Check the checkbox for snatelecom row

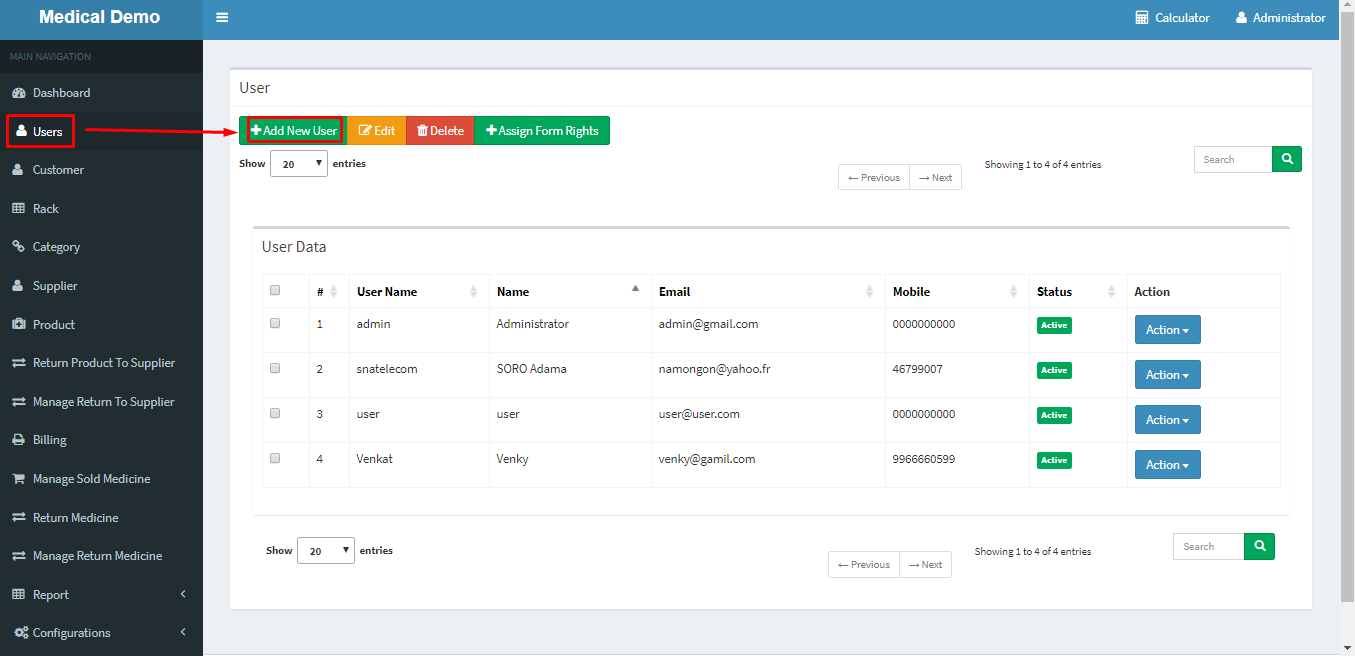pos(275,368)
